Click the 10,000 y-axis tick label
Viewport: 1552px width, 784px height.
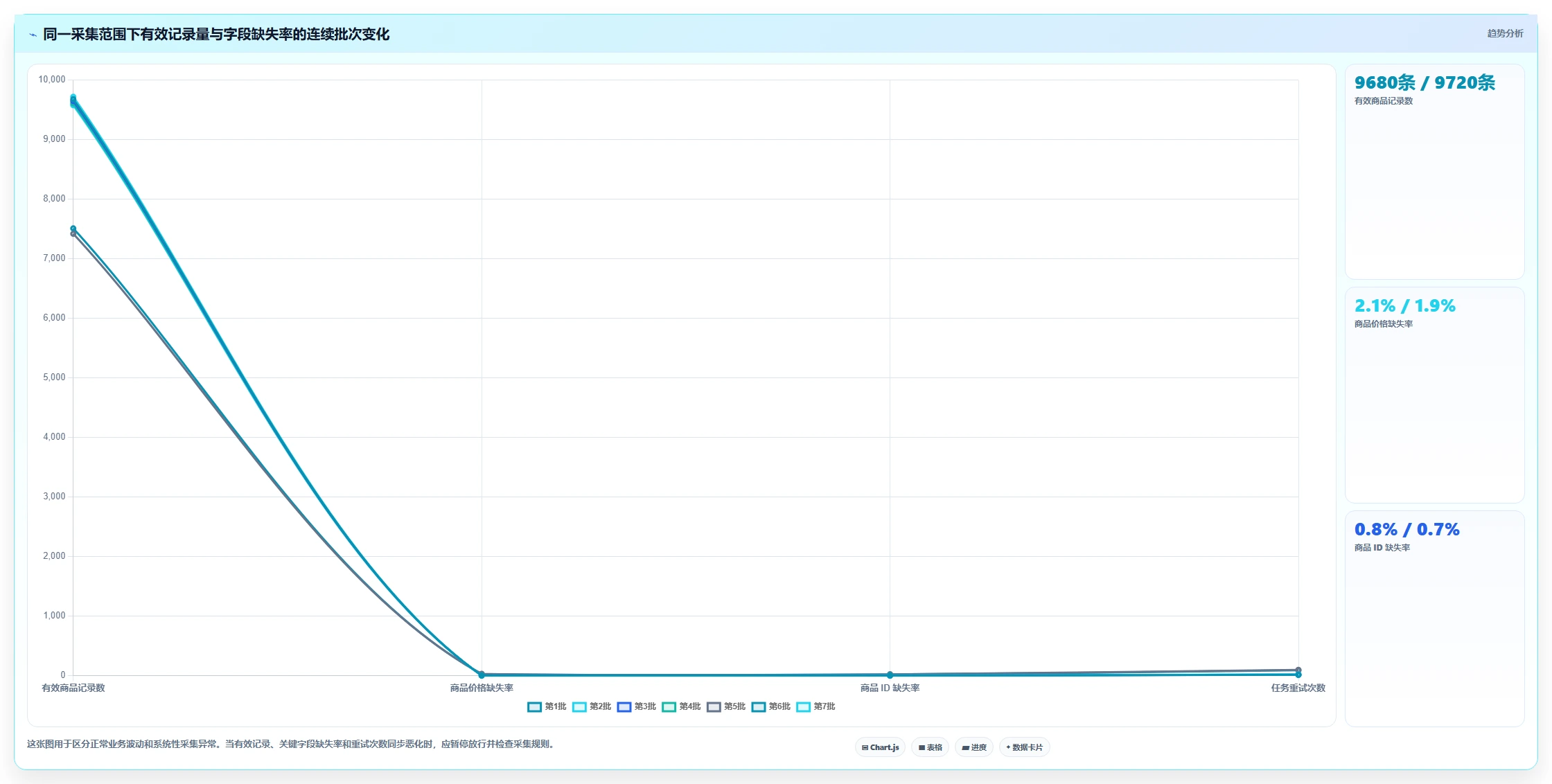(x=52, y=80)
